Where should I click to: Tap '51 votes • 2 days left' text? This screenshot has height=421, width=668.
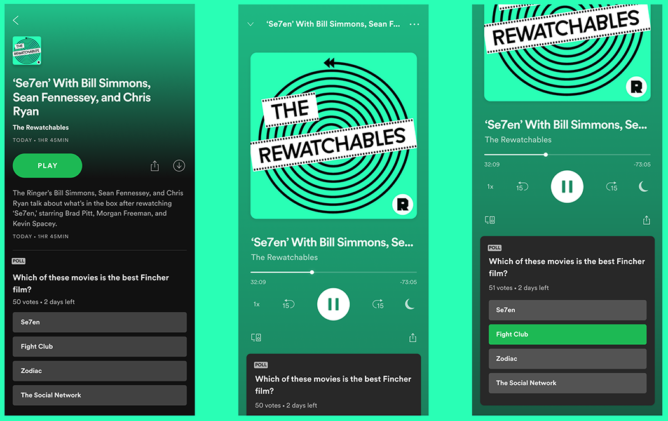point(518,288)
